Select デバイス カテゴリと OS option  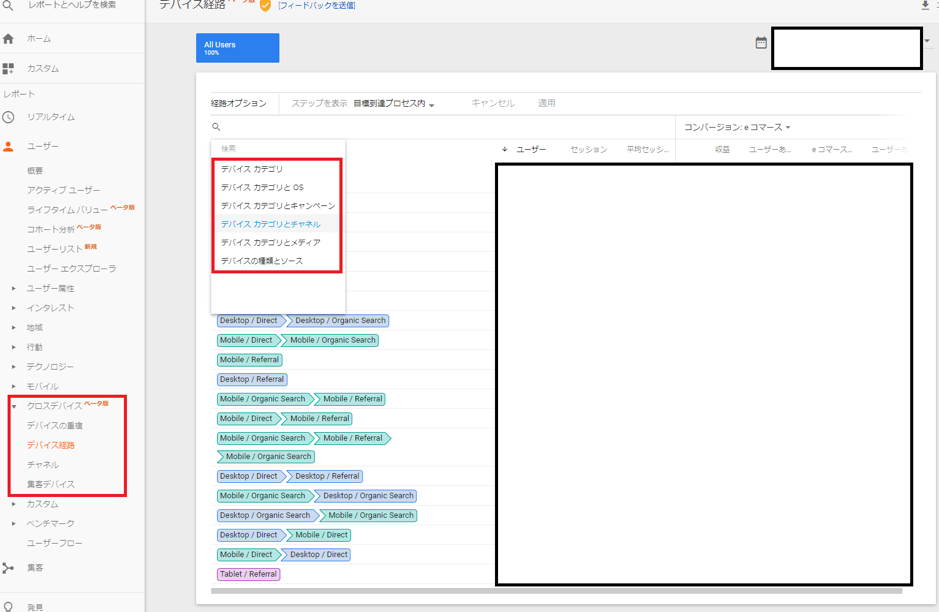point(262,187)
